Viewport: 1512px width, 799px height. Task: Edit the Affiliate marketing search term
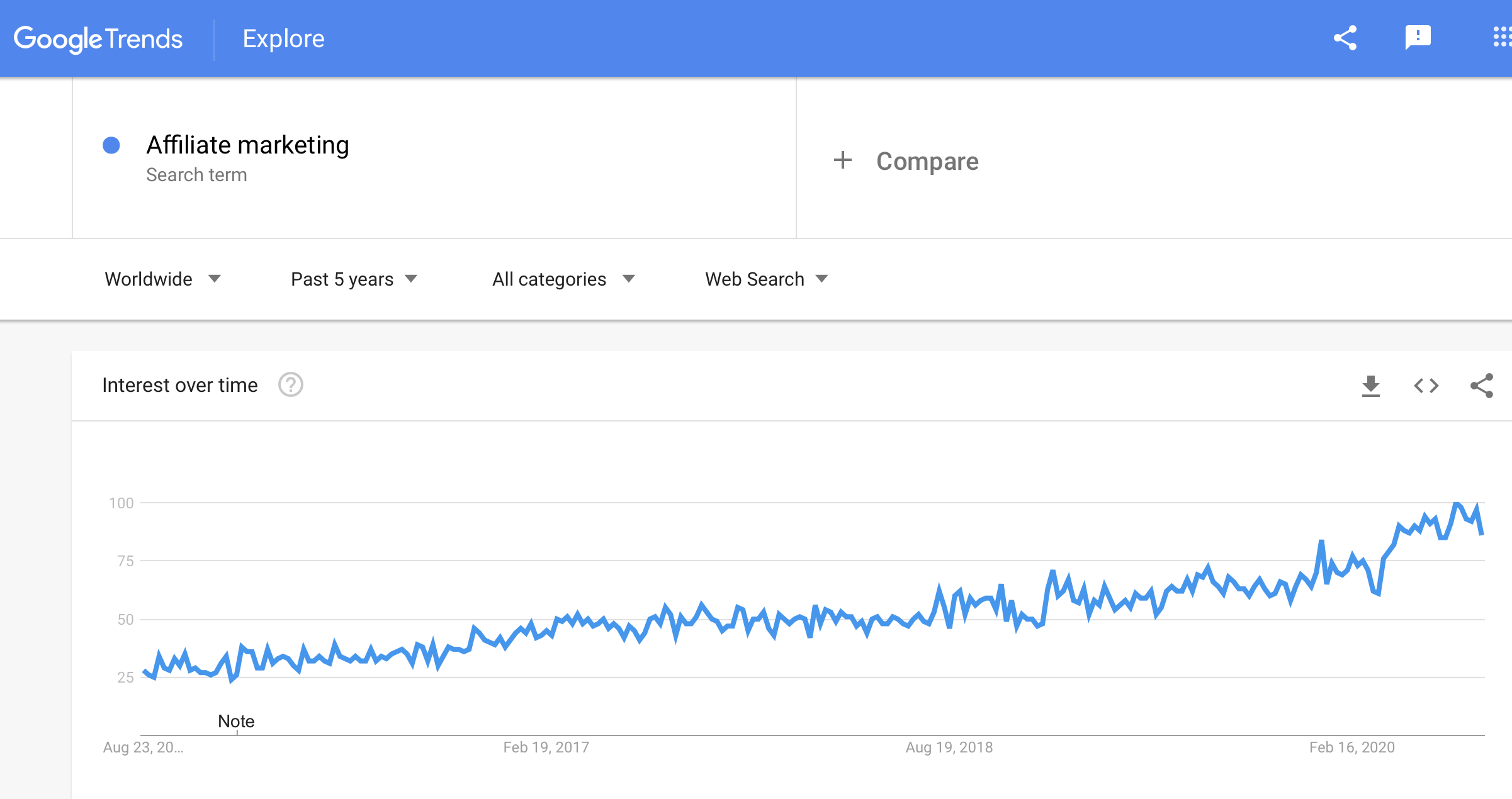[248, 145]
